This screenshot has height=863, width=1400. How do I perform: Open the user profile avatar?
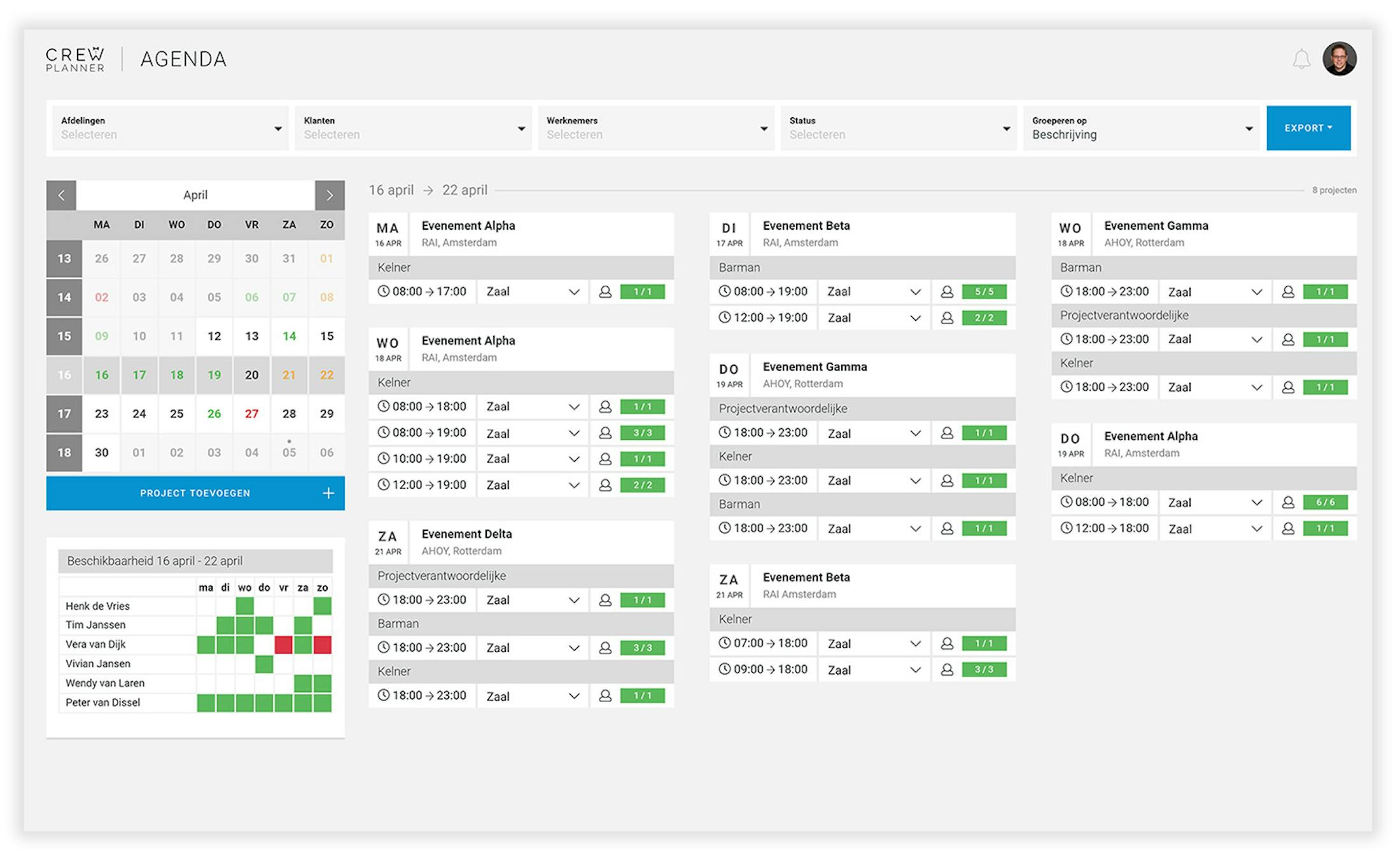[1340, 59]
